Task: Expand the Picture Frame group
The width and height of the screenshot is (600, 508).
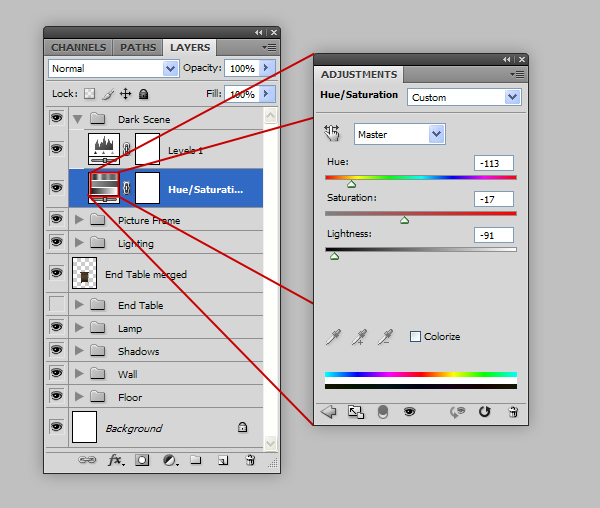Action: [x=79, y=220]
